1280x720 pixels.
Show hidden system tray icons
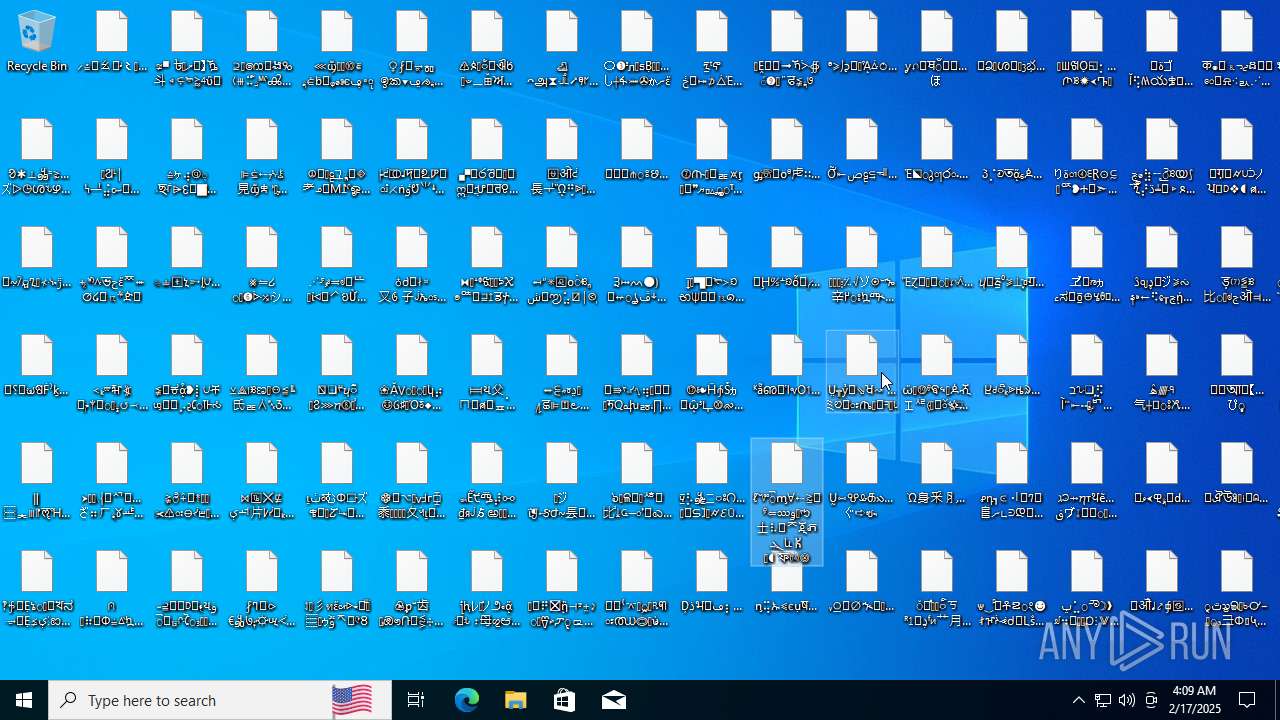click(1078, 700)
